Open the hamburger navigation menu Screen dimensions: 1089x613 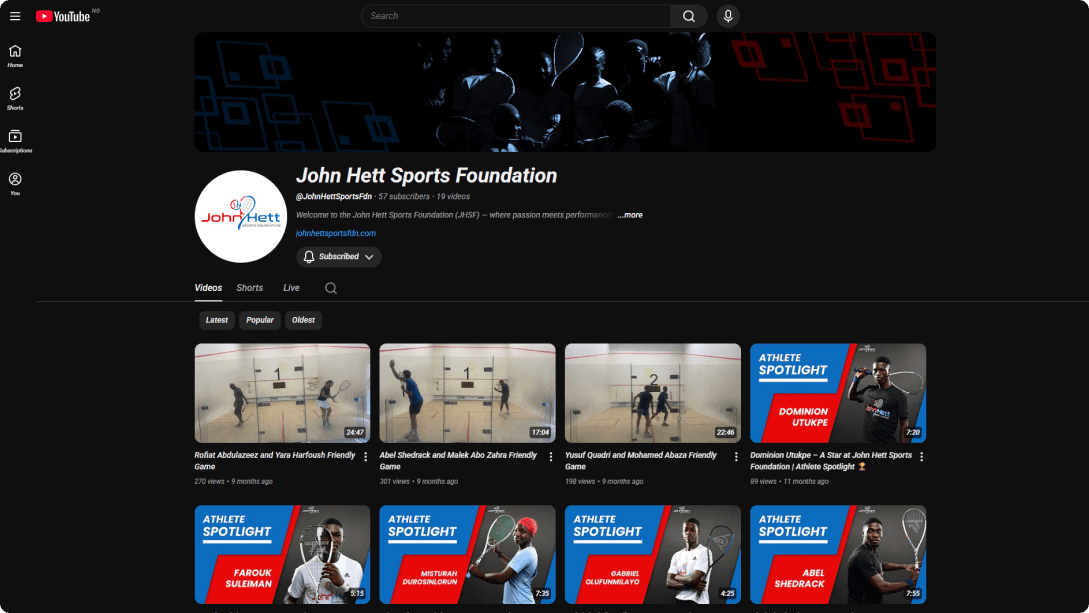15,15
